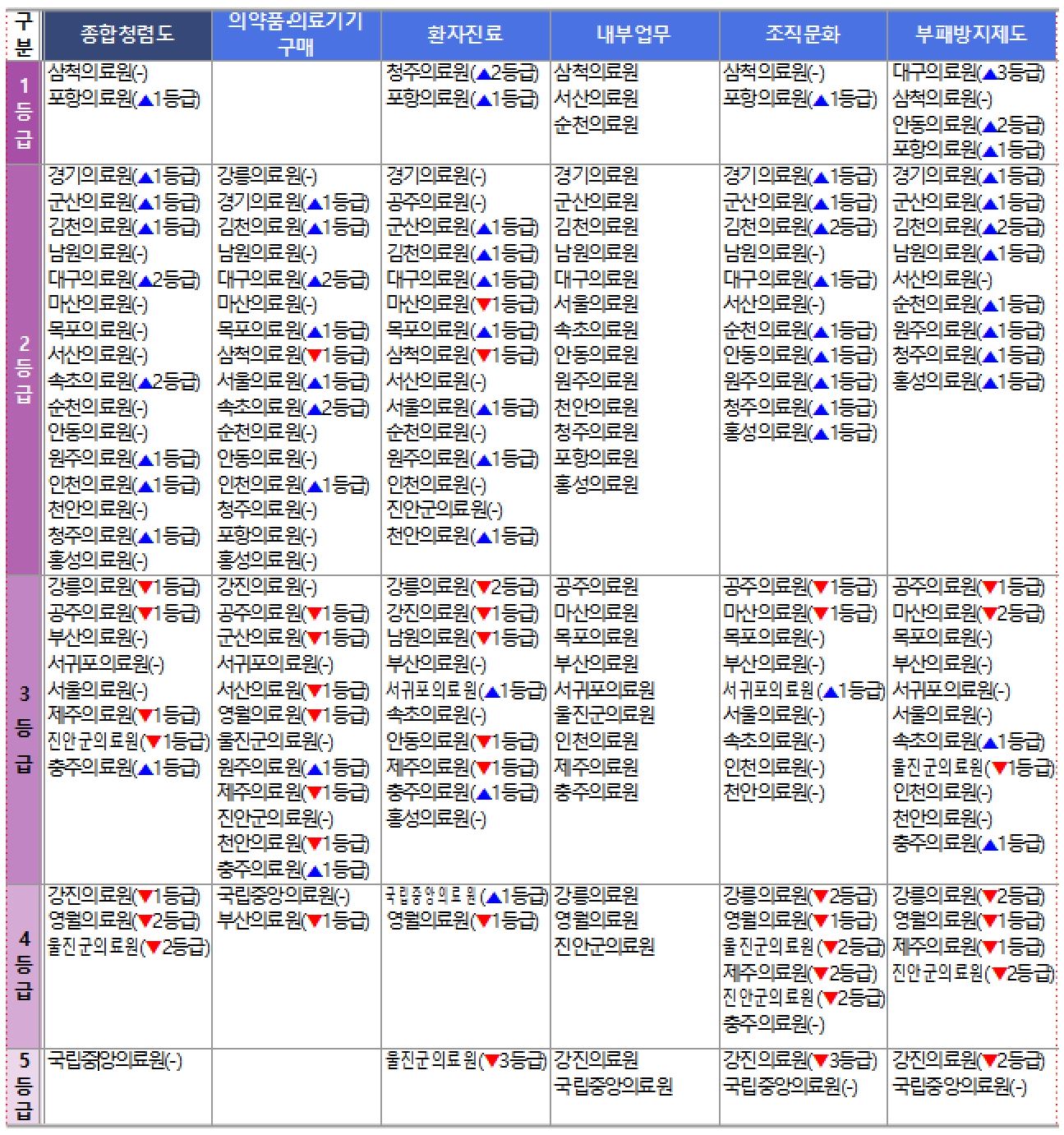Select 천안의료원(▼1등급) in 구매 3등급

click(x=293, y=844)
